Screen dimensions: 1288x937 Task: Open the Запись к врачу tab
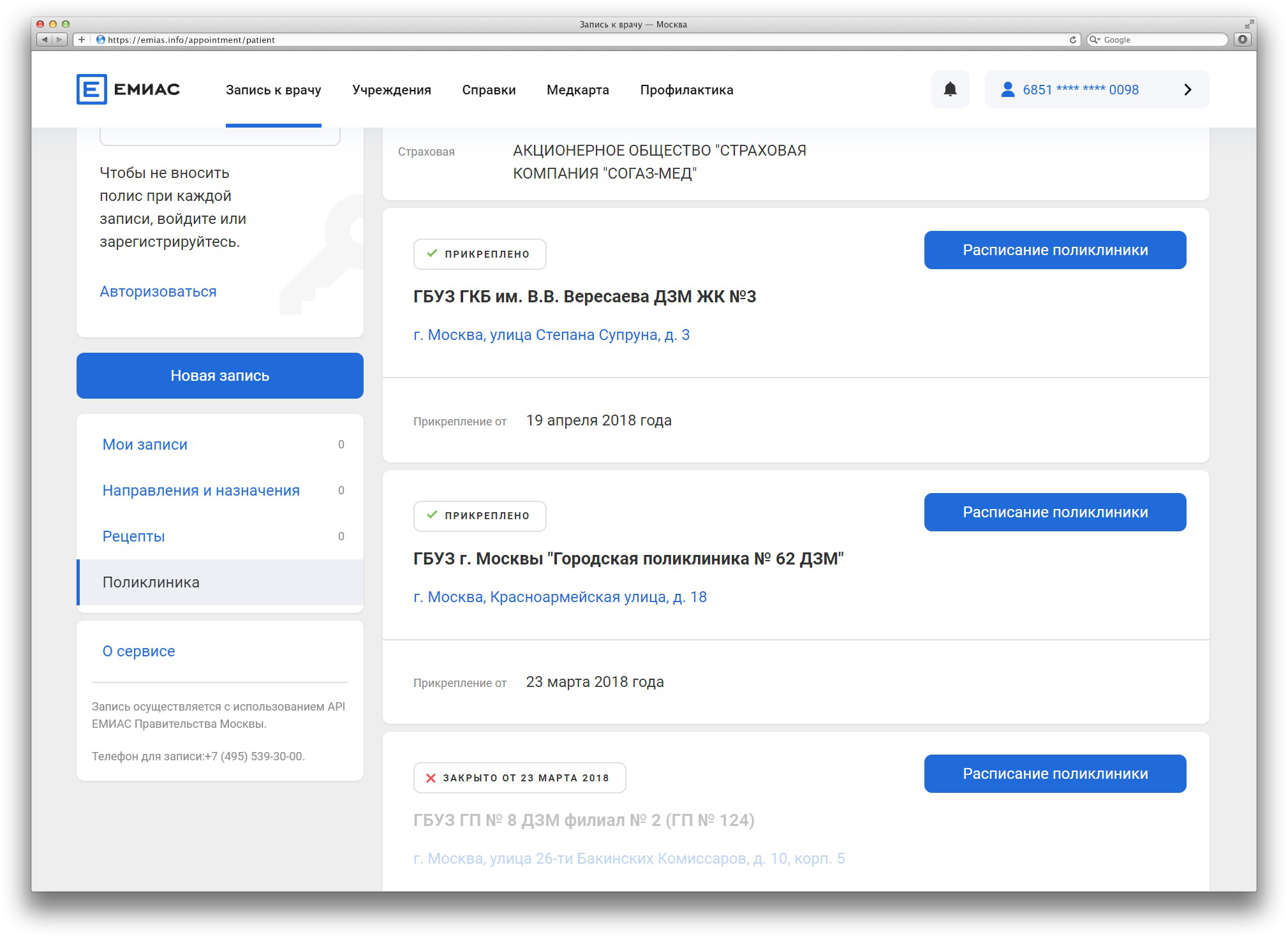[273, 90]
